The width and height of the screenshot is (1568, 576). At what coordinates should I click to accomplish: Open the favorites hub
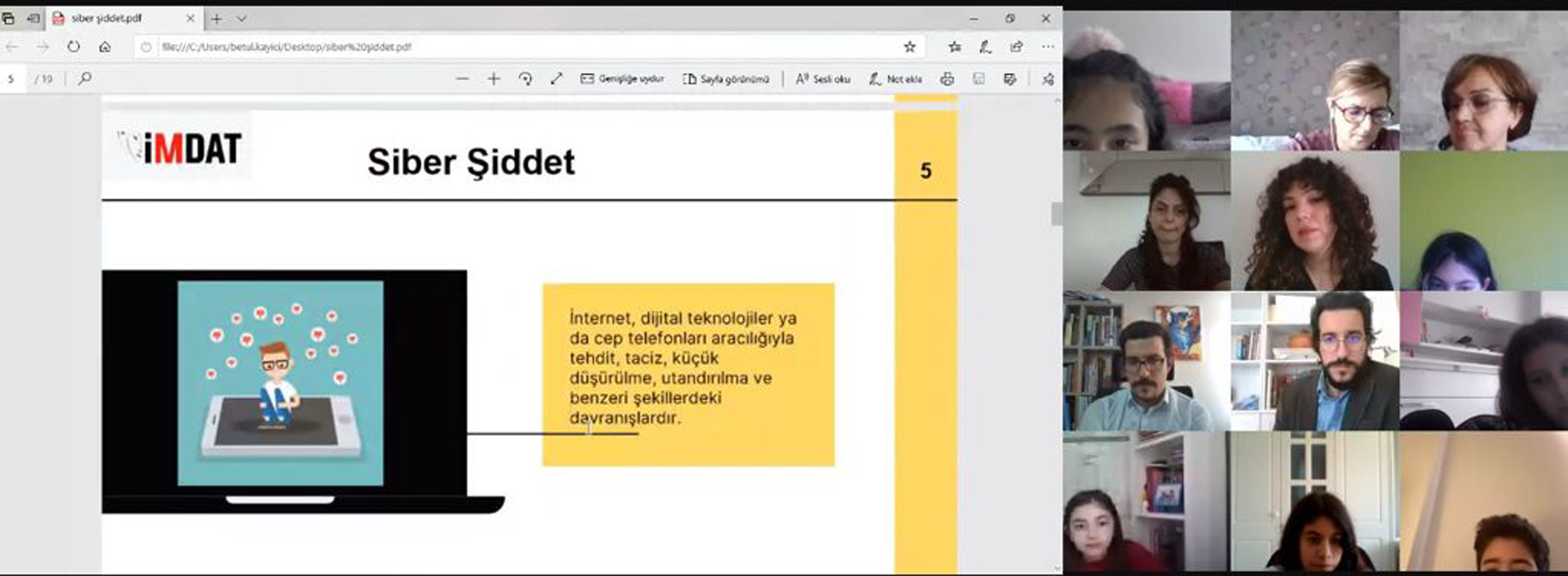pyautogui.click(x=955, y=47)
